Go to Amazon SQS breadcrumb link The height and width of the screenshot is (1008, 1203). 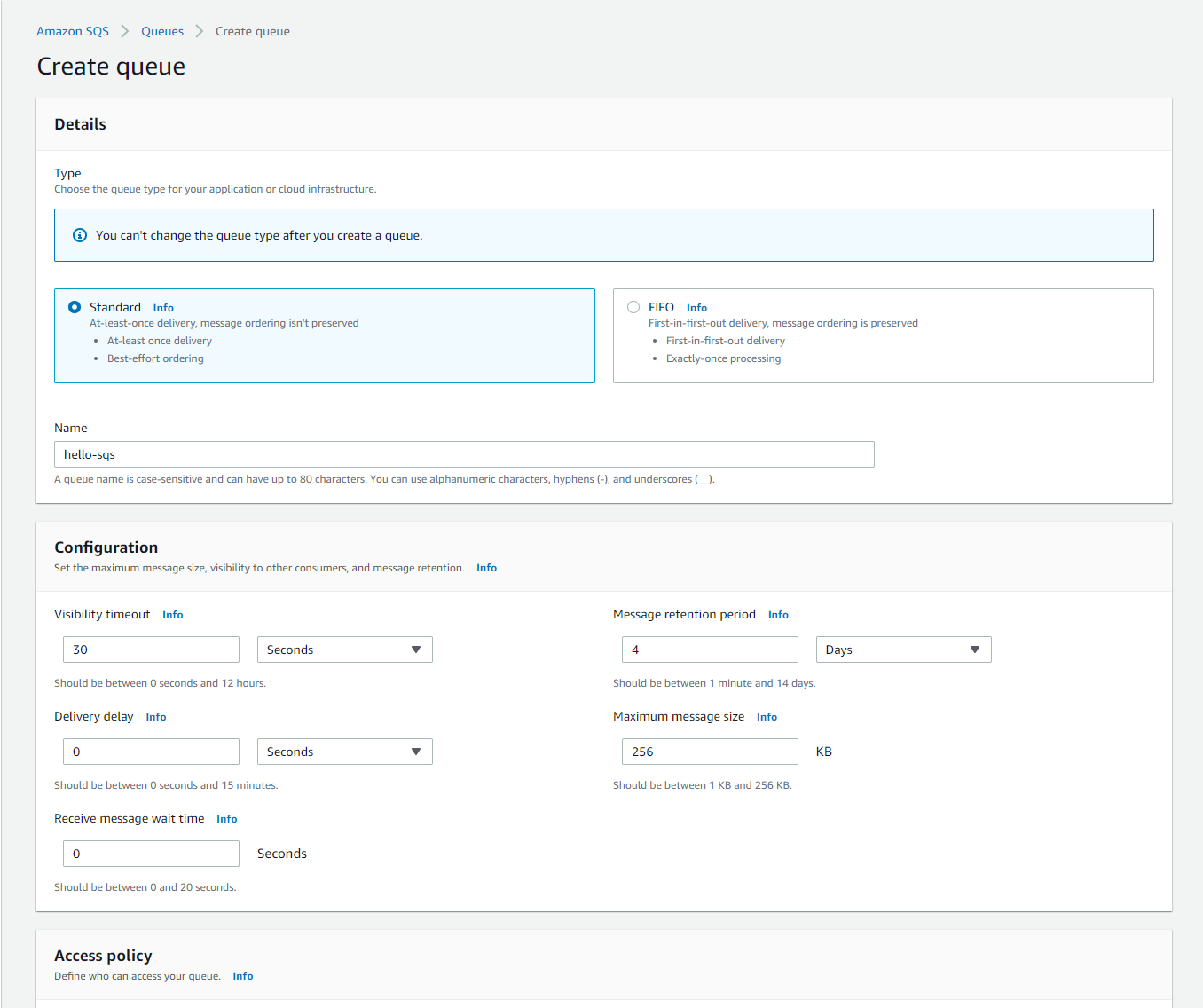coord(73,31)
